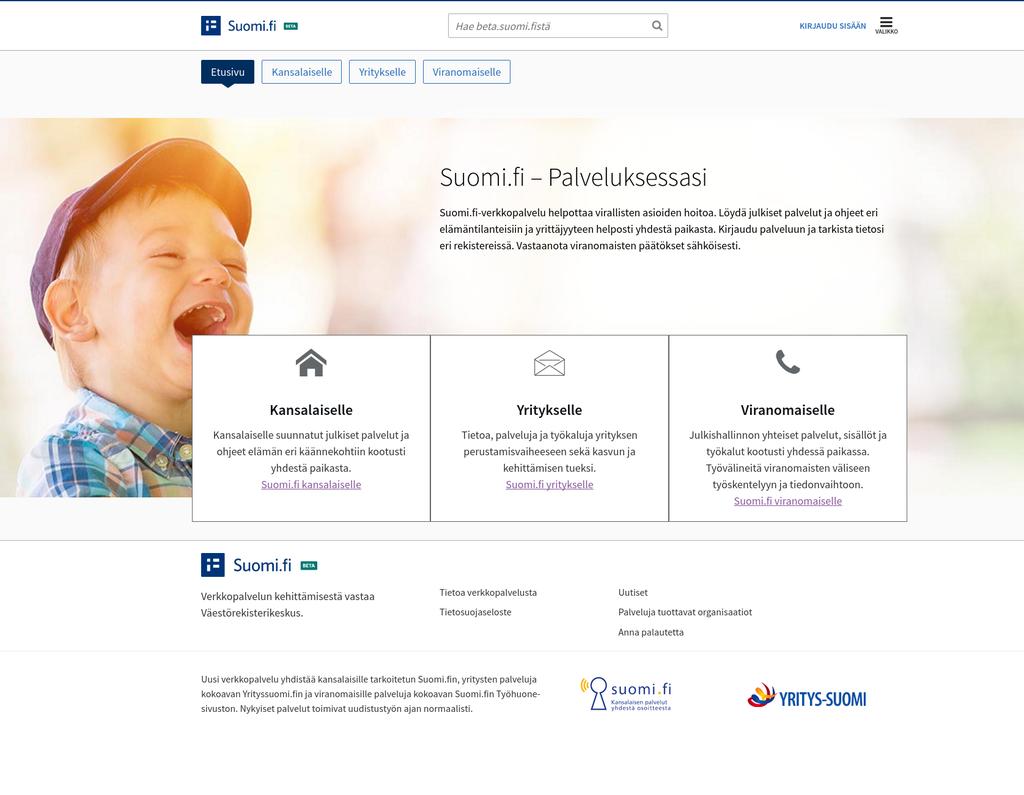Screen dimensions: 1024x795
Task: Click the Kansalaiselle card heading
Action: coord(311,410)
